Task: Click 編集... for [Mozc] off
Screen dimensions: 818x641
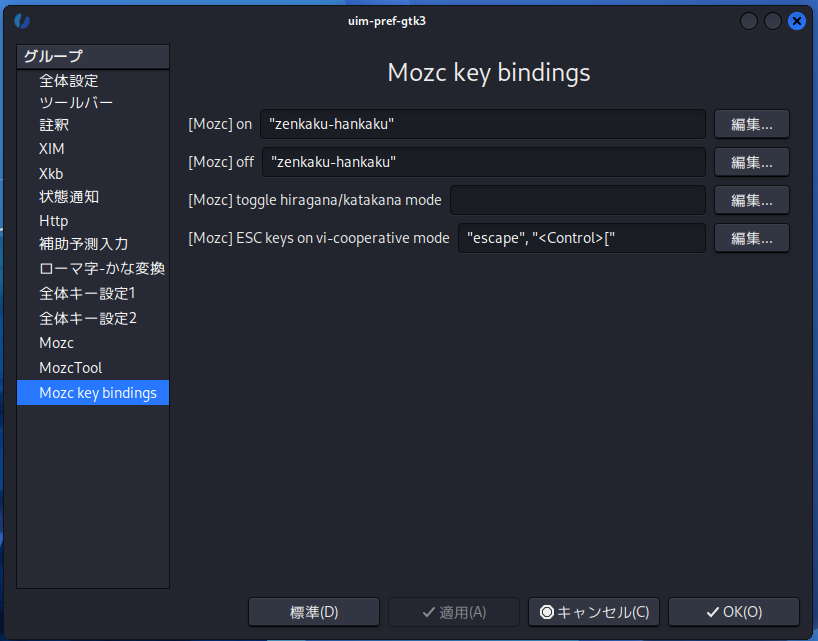Action: pyautogui.click(x=752, y=162)
